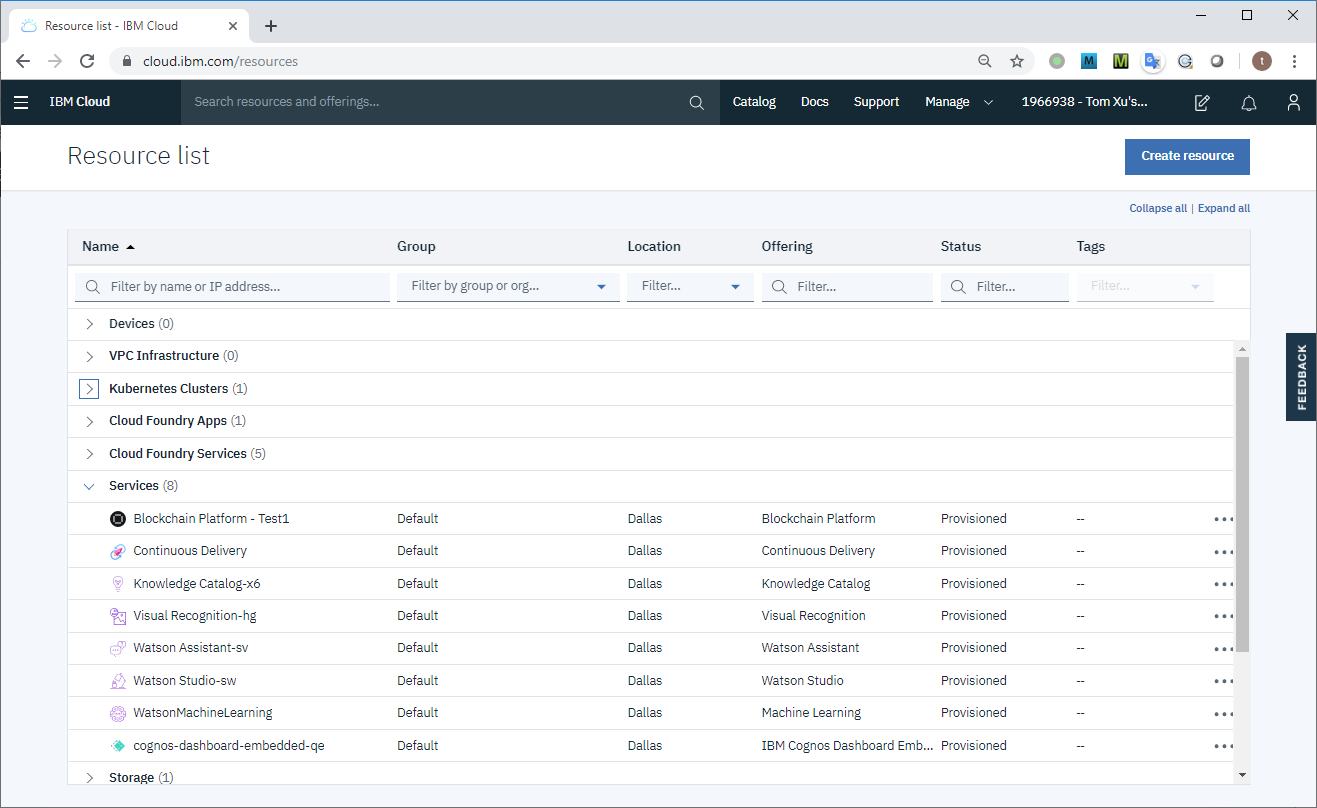Open actions menu for Blockchain Platform - Test1
This screenshot has width=1317, height=808.
[1223, 520]
